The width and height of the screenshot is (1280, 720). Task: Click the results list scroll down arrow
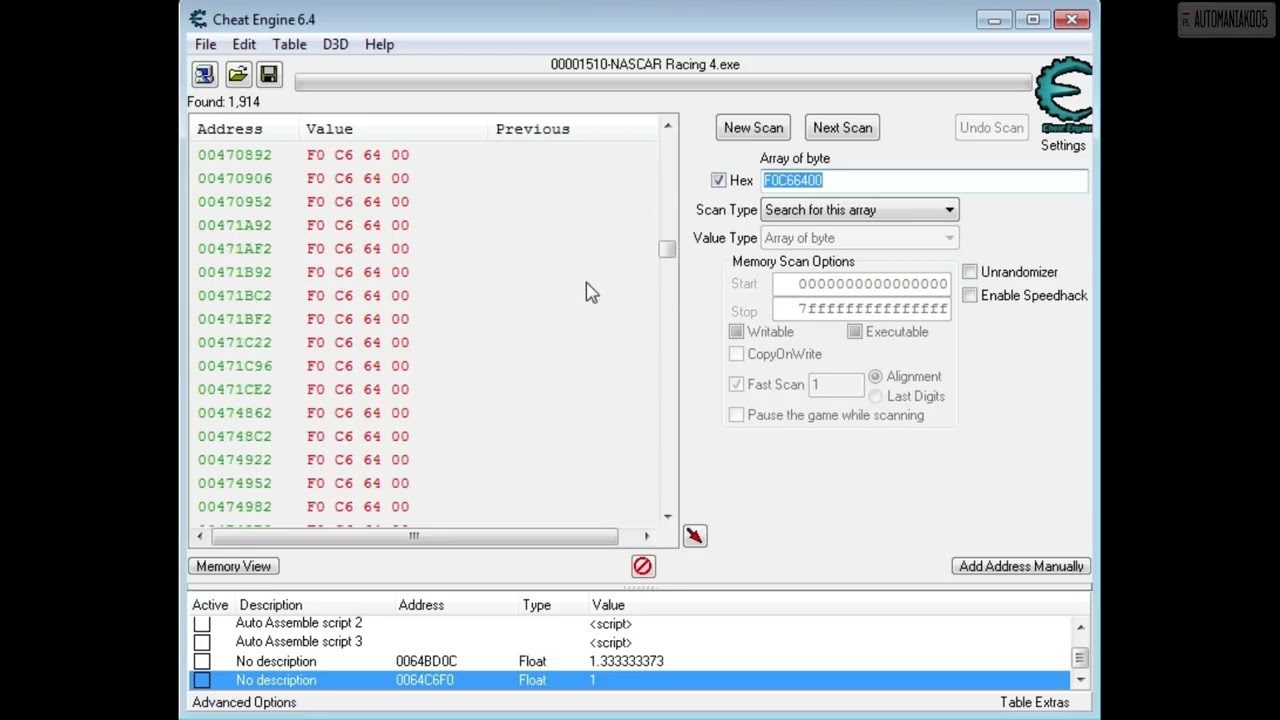point(667,516)
